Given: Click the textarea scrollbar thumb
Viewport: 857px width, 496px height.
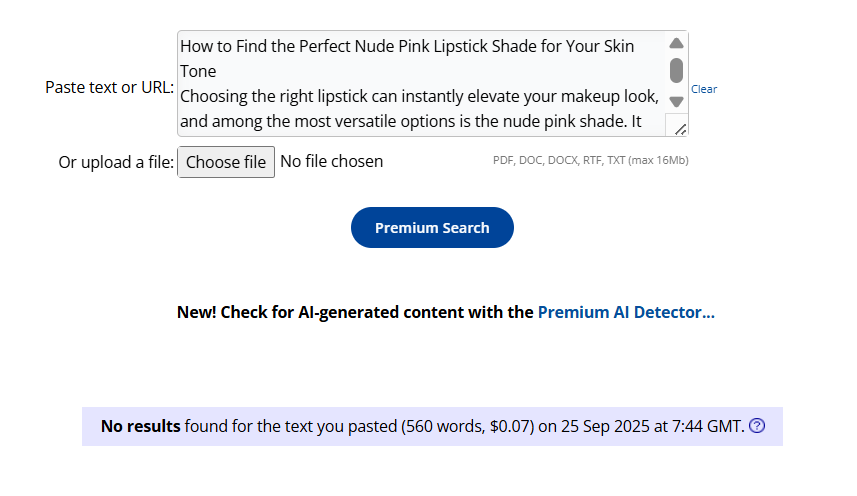Looking at the screenshot, I should pos(676,70).
